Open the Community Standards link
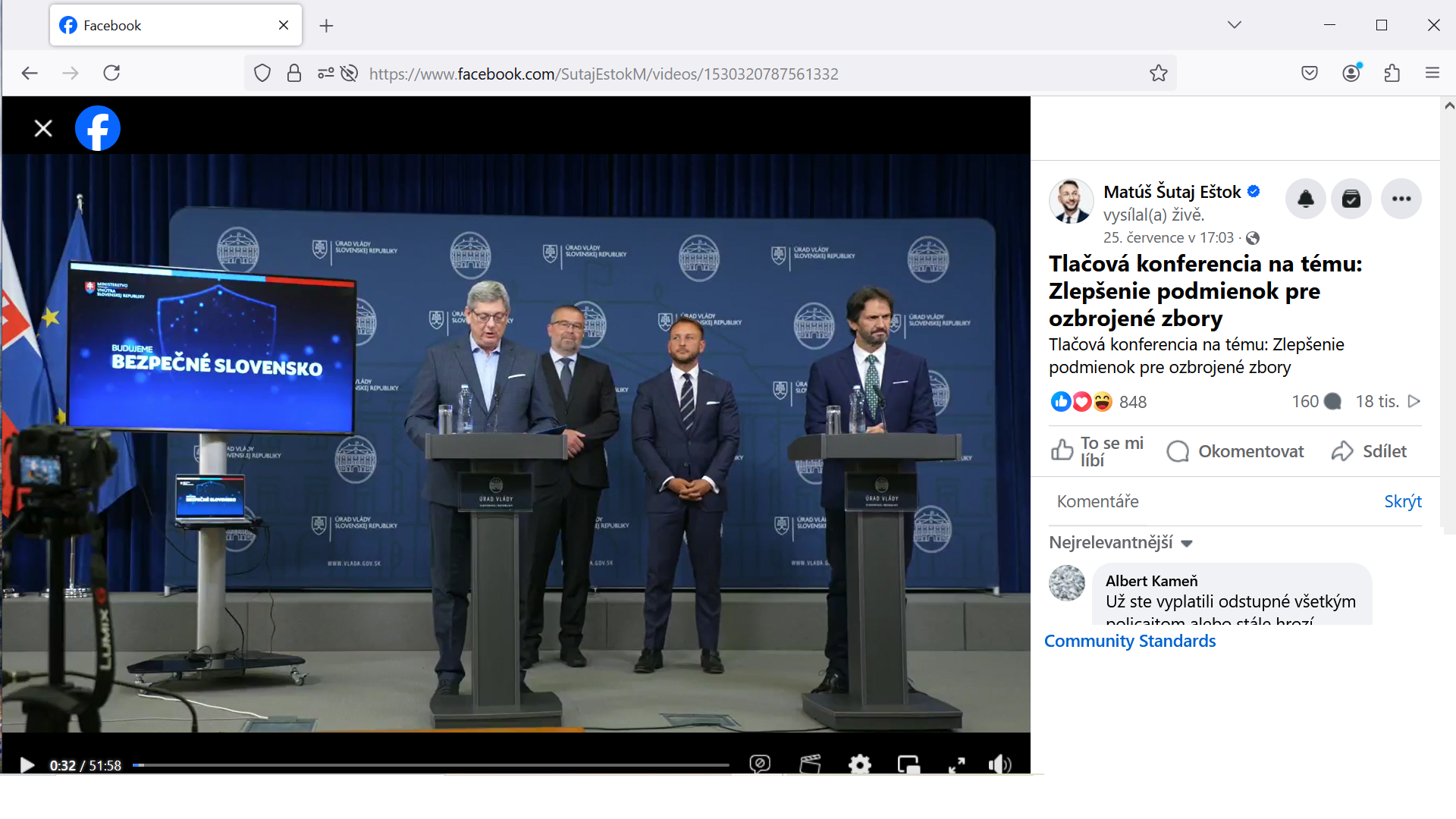Screen dimensions: 1456x819 [x=1129, y=641]
